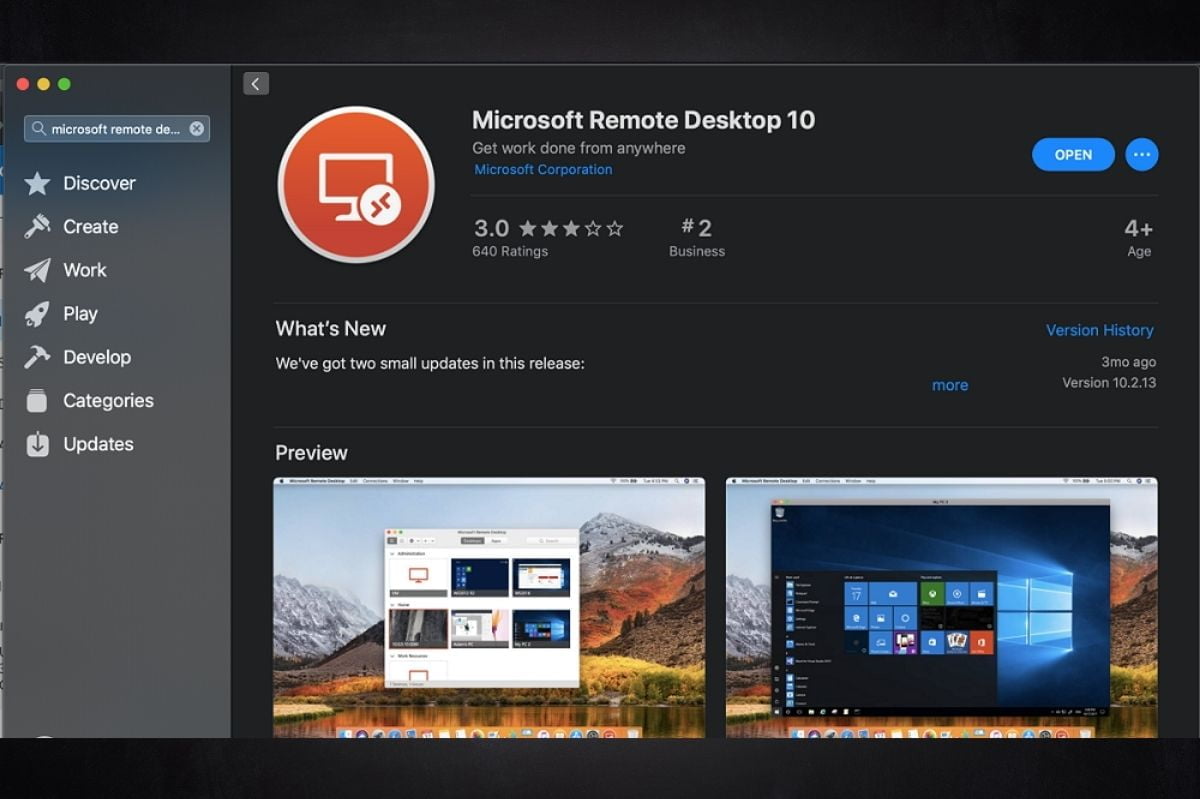
Task: Open the three-dot more options menu
Action: click(x=1141, y=154)
